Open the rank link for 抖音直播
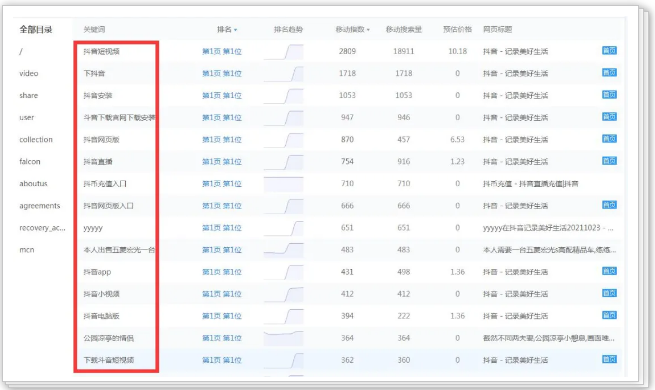 222,162
